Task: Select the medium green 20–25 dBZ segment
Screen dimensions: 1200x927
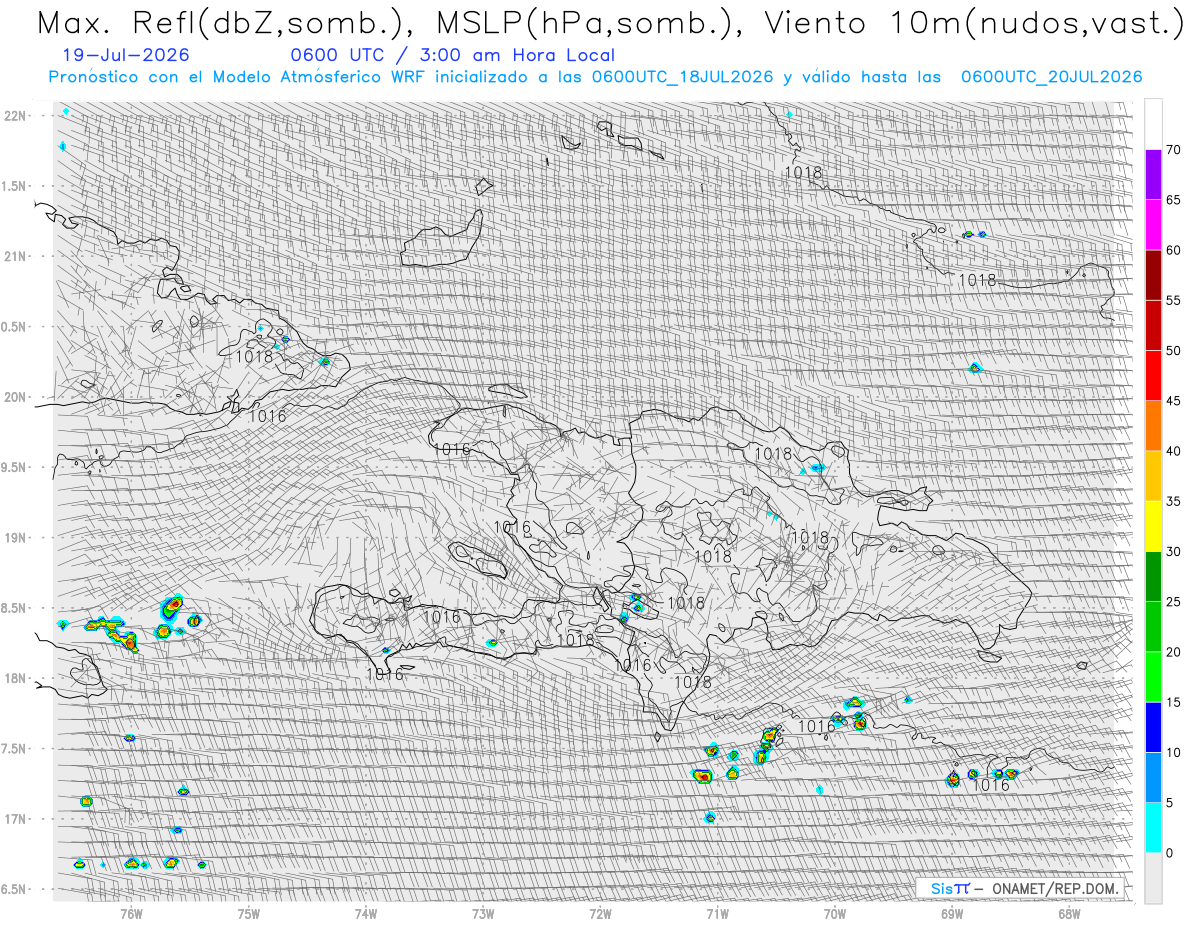Action: (1153, 627)
